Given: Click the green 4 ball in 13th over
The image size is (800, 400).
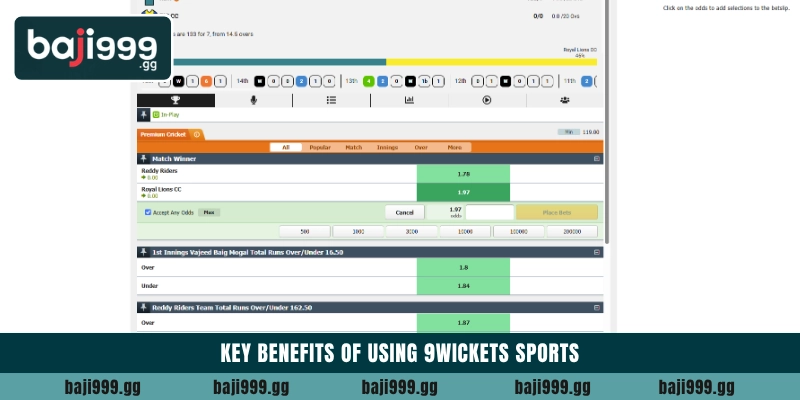Looking at the screenshot, I should click(368, 81).
